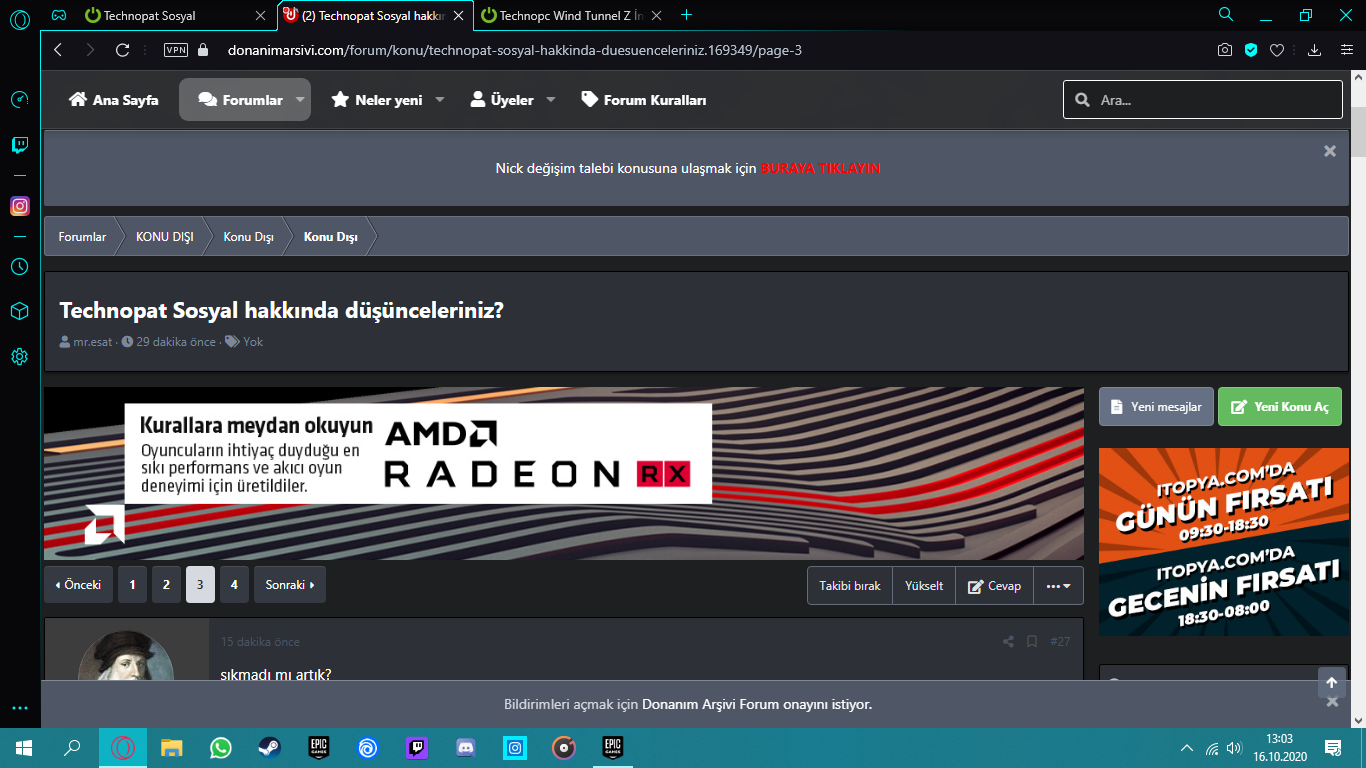The height and width of the screenshot is (768, 1366).
Task: Click Takibi bırak to unfollow thread
Action: pyautogui.click(x=850, y=586)
